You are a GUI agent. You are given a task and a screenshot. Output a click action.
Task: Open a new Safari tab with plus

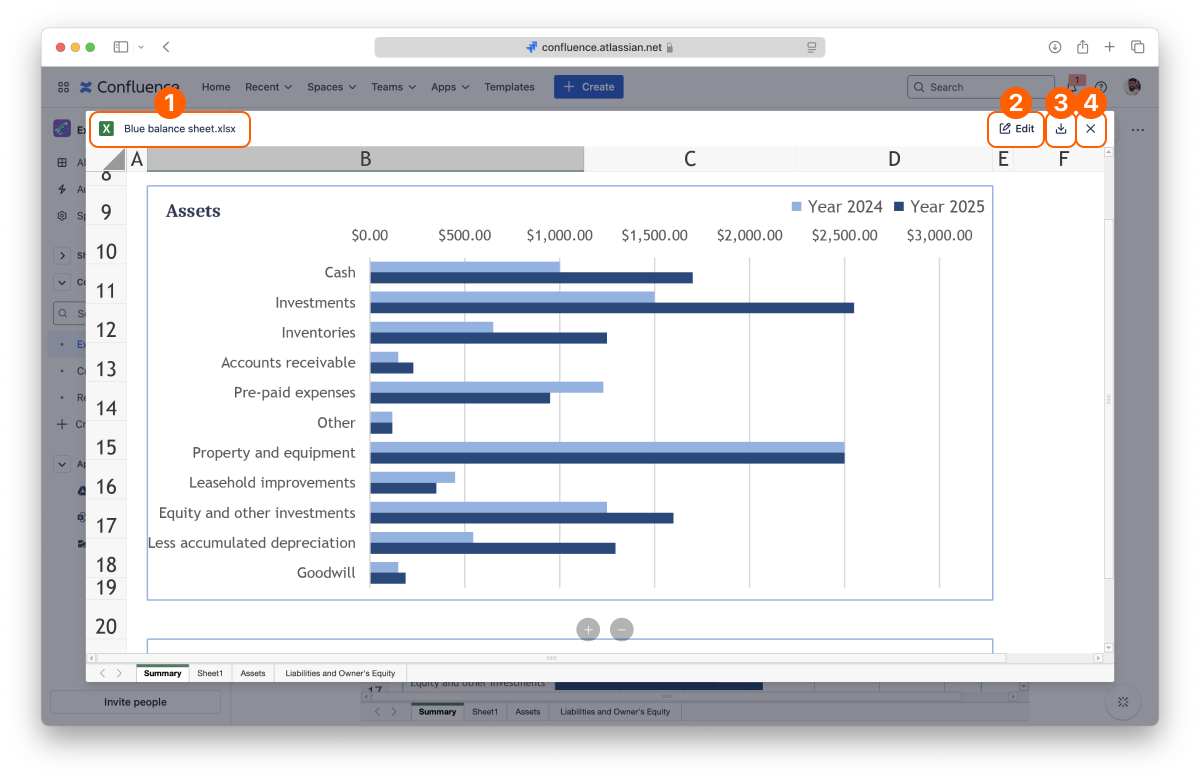click(1110, 47)
